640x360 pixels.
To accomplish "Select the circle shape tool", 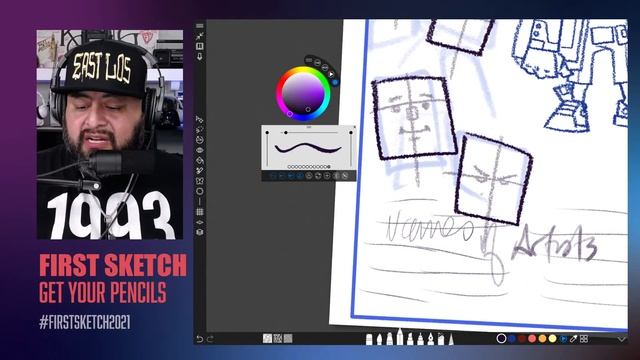I will 200,191.
